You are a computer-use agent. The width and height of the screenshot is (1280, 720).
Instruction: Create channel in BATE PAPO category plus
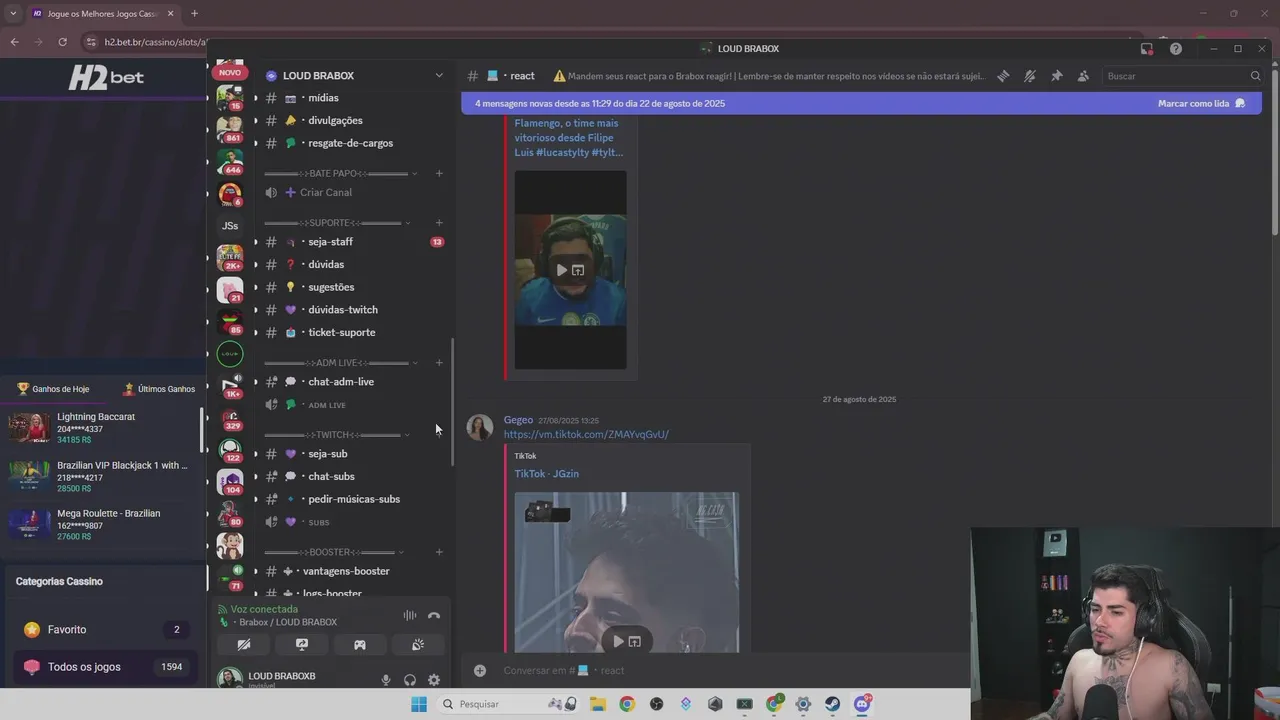coord(439,173)
